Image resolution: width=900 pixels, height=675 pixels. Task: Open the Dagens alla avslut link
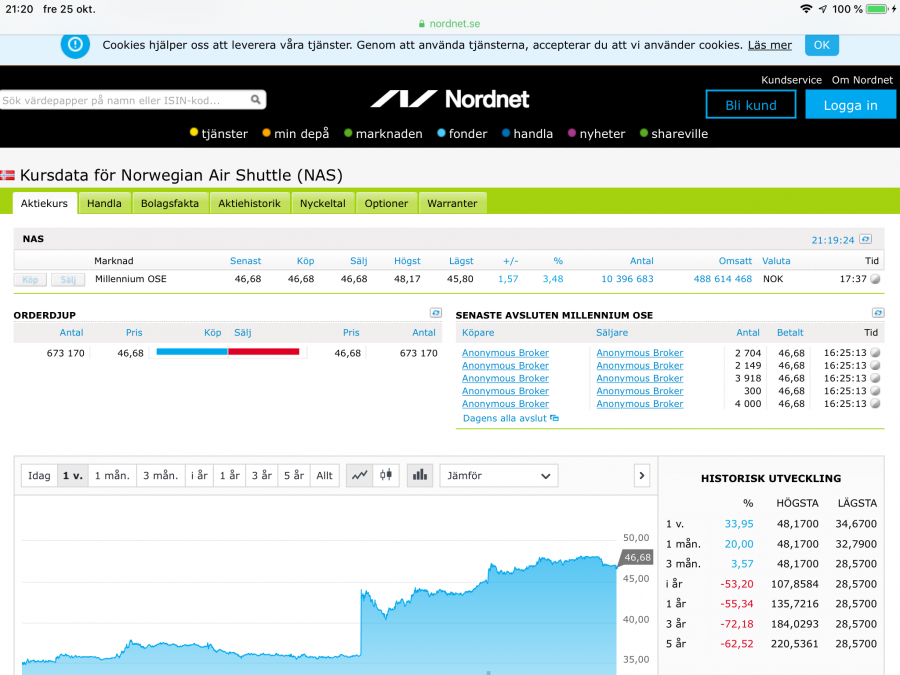coord(505,418)
